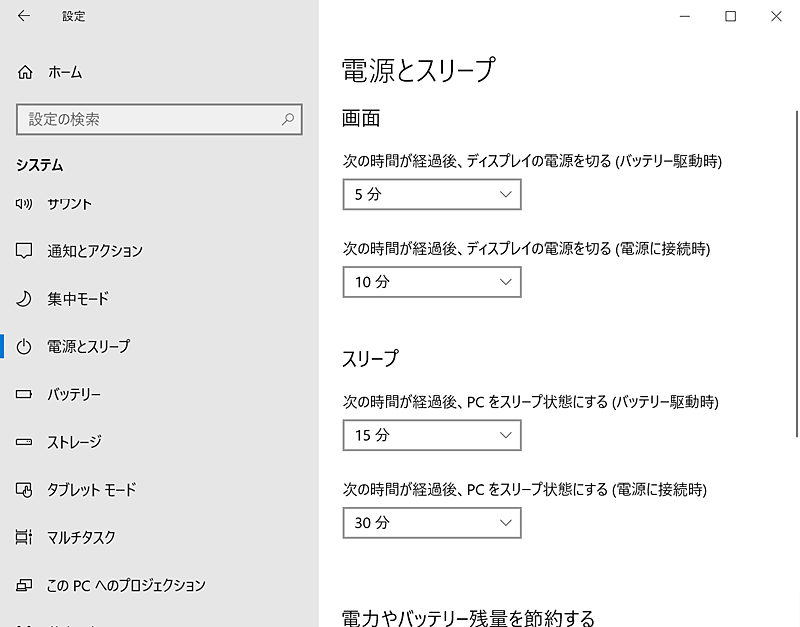The image size is (800, 627).
Task: Expand the 30 分 sleep dropdown
Action: click(431, 523)
